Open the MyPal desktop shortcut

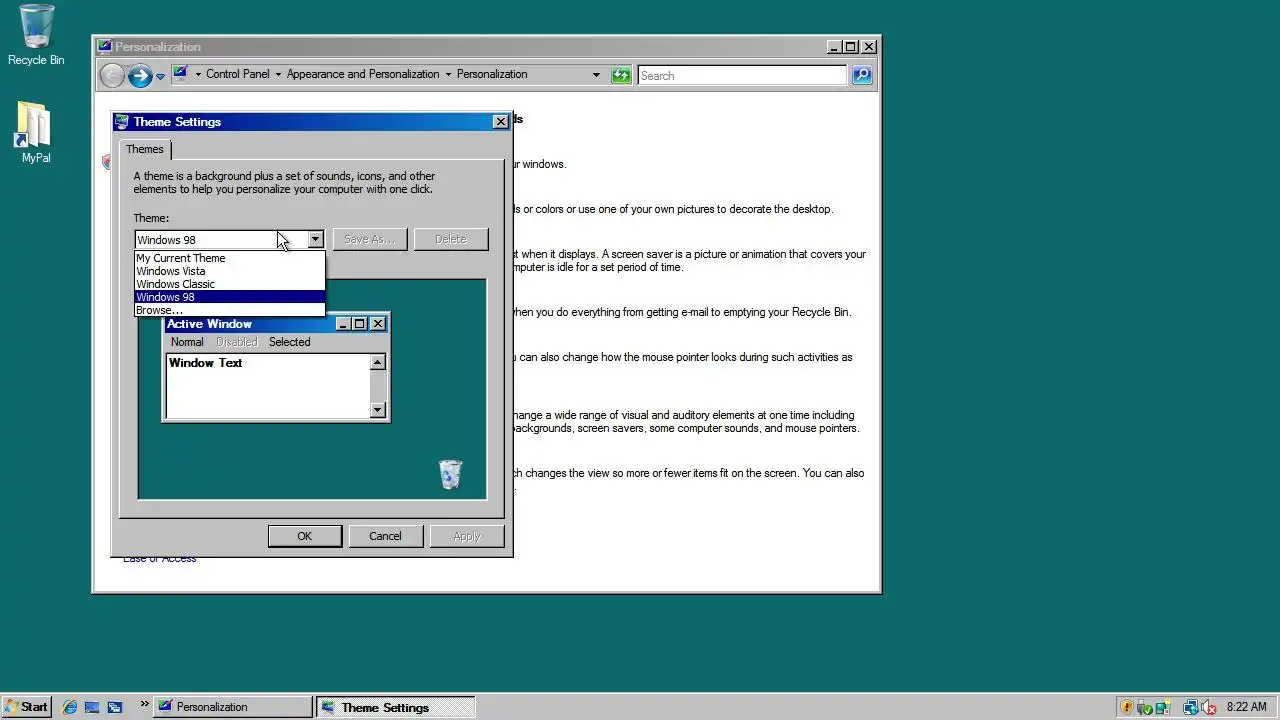35,132
